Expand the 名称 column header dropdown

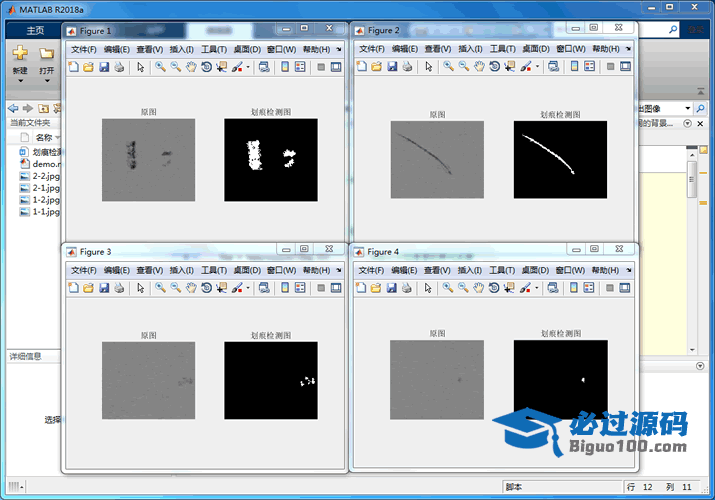coord(58,138)
